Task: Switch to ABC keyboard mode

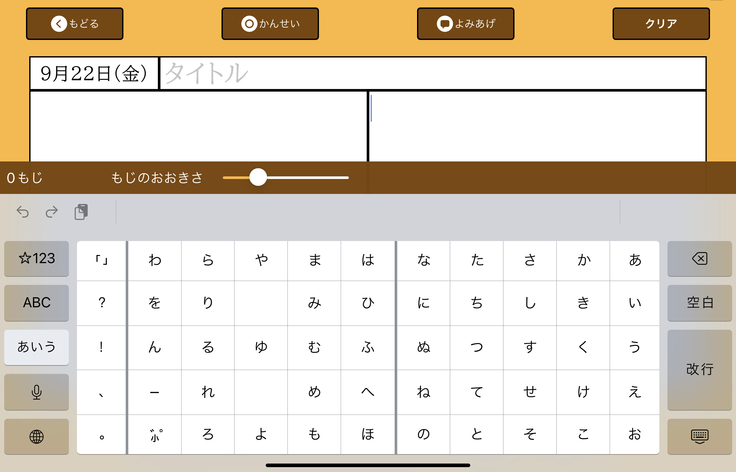Action: pos(37,303)
